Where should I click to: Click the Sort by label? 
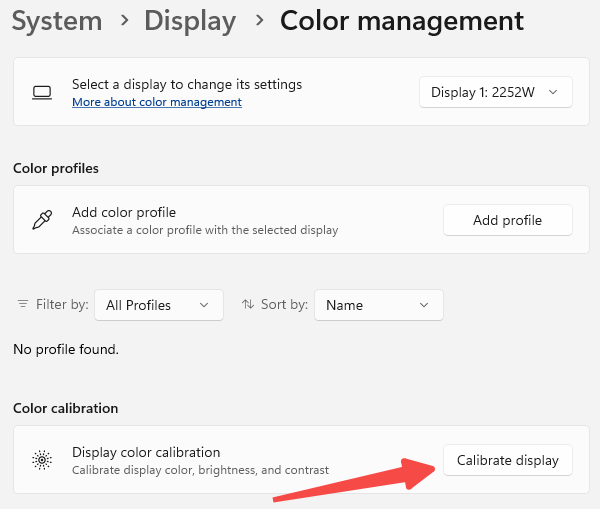click(284, 304)
